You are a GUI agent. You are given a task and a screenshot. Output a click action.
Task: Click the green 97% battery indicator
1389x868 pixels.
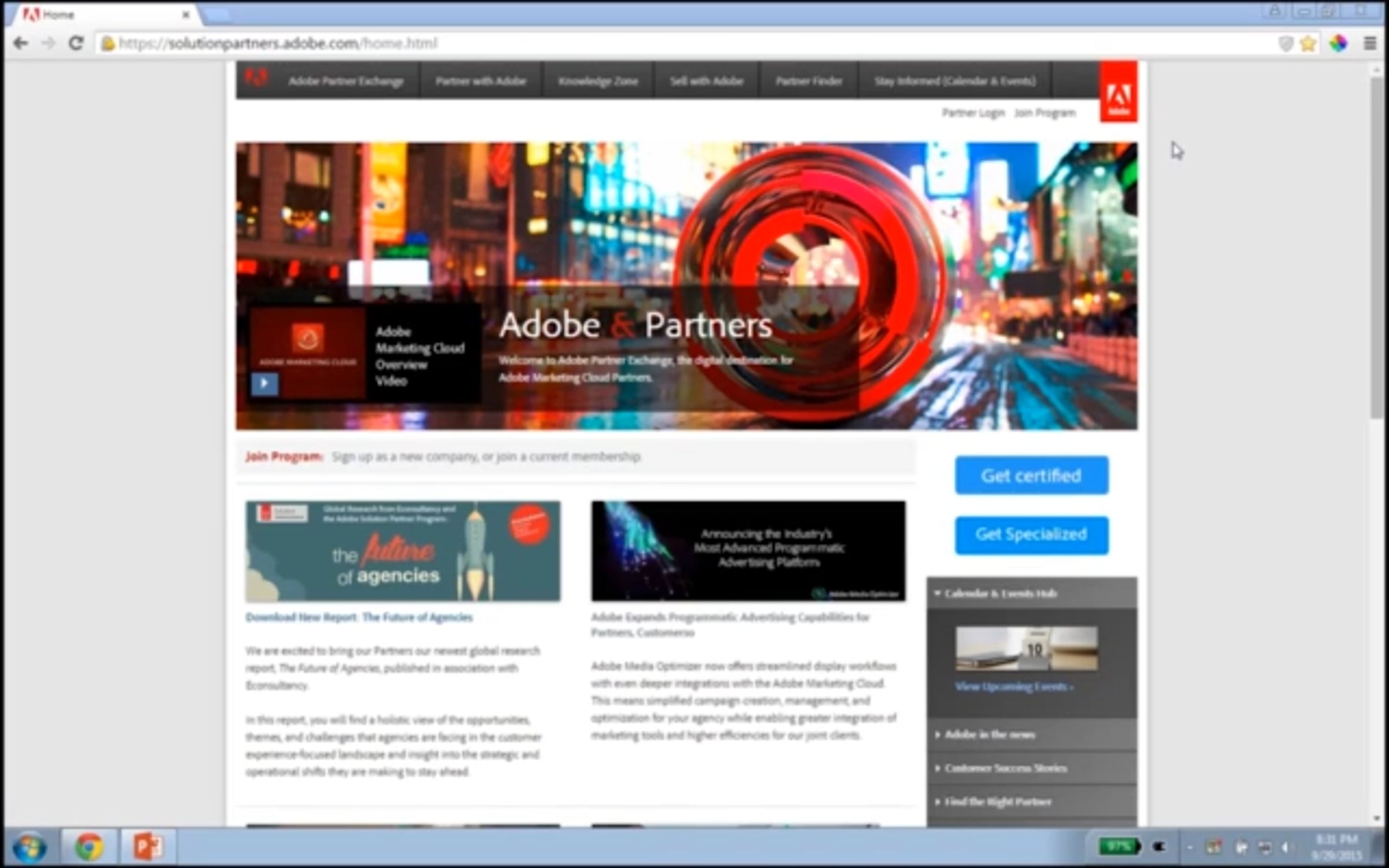pos(1119,847)
